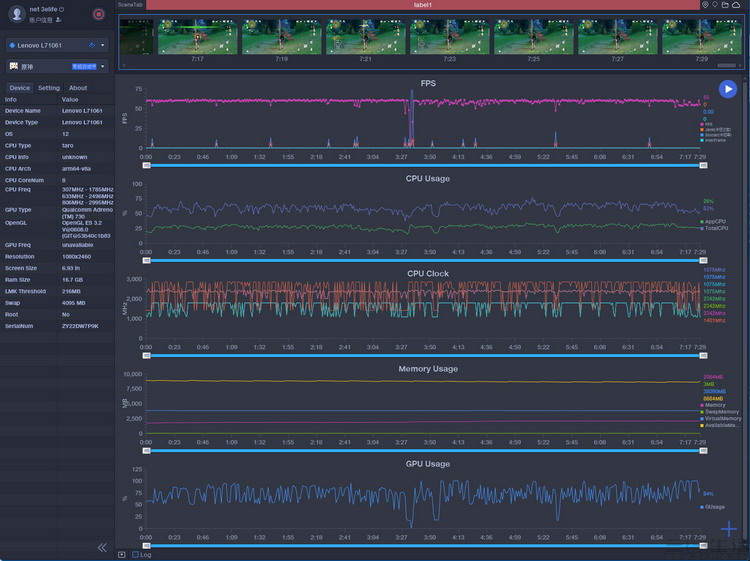Open the target settings icon in top bar

(x=705, y=5)
